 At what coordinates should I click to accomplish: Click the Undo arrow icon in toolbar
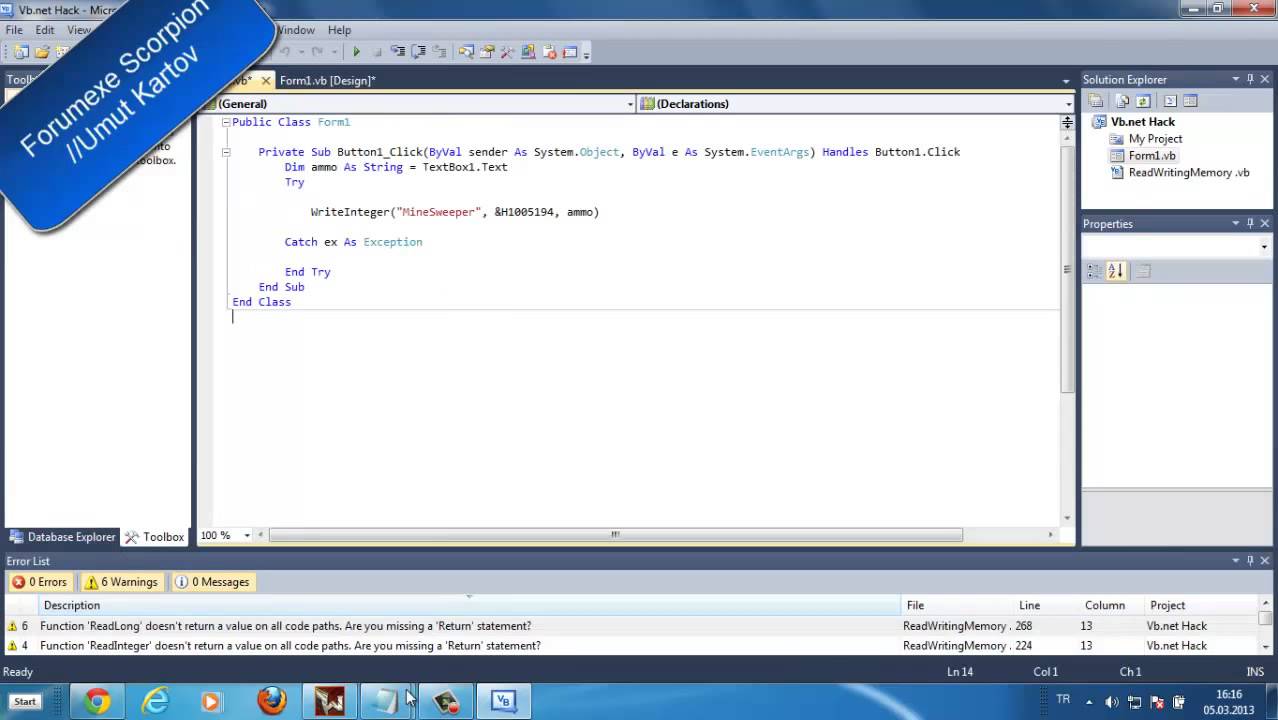pos(285,52)
